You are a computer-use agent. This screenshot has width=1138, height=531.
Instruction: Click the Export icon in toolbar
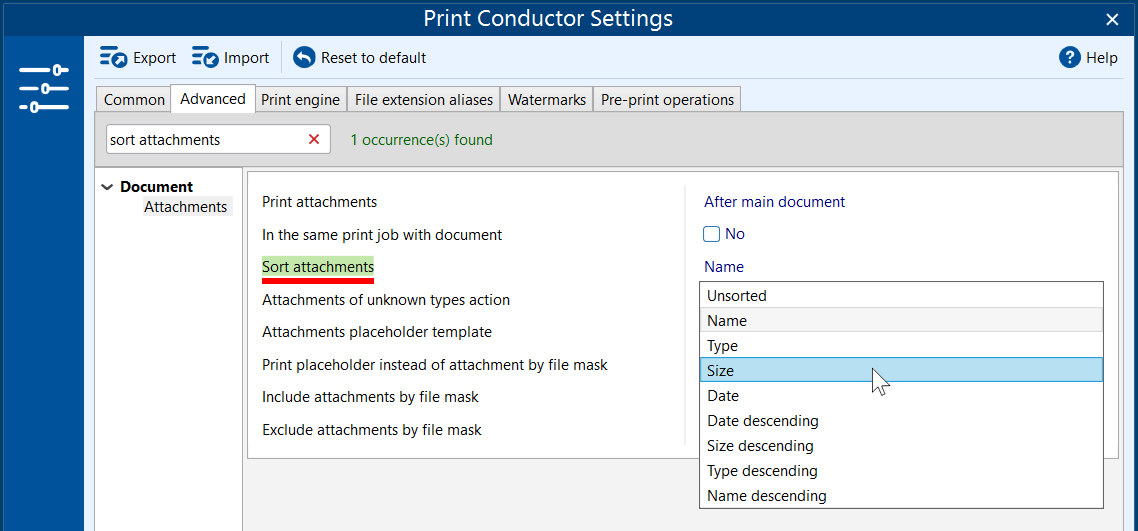[x=113, y=58]
